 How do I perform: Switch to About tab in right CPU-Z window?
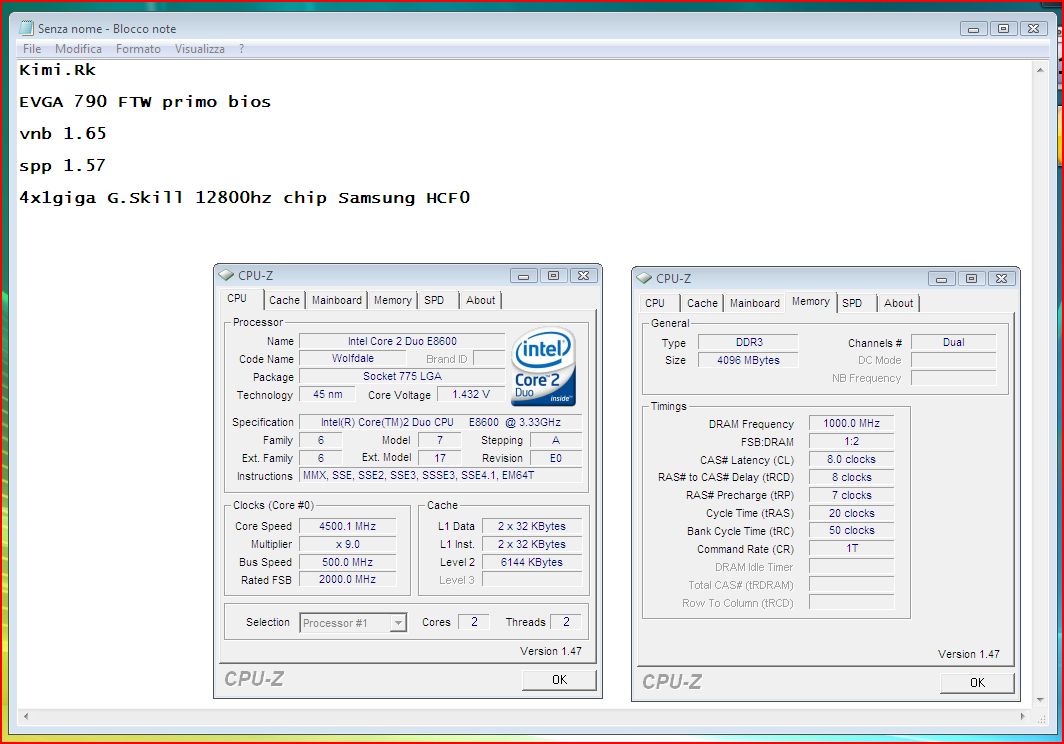(x=898, y=303)
